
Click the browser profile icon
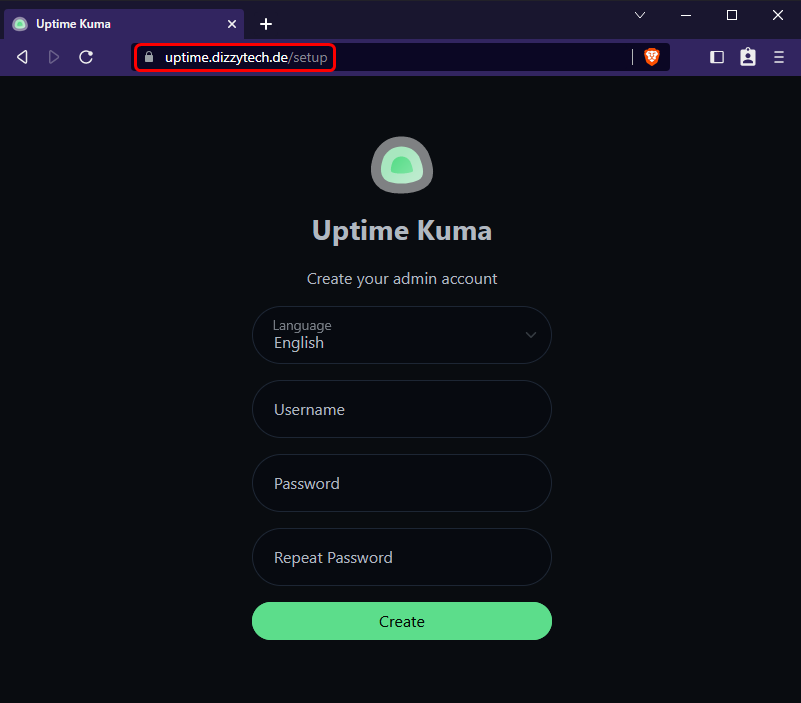pos(748,57)
